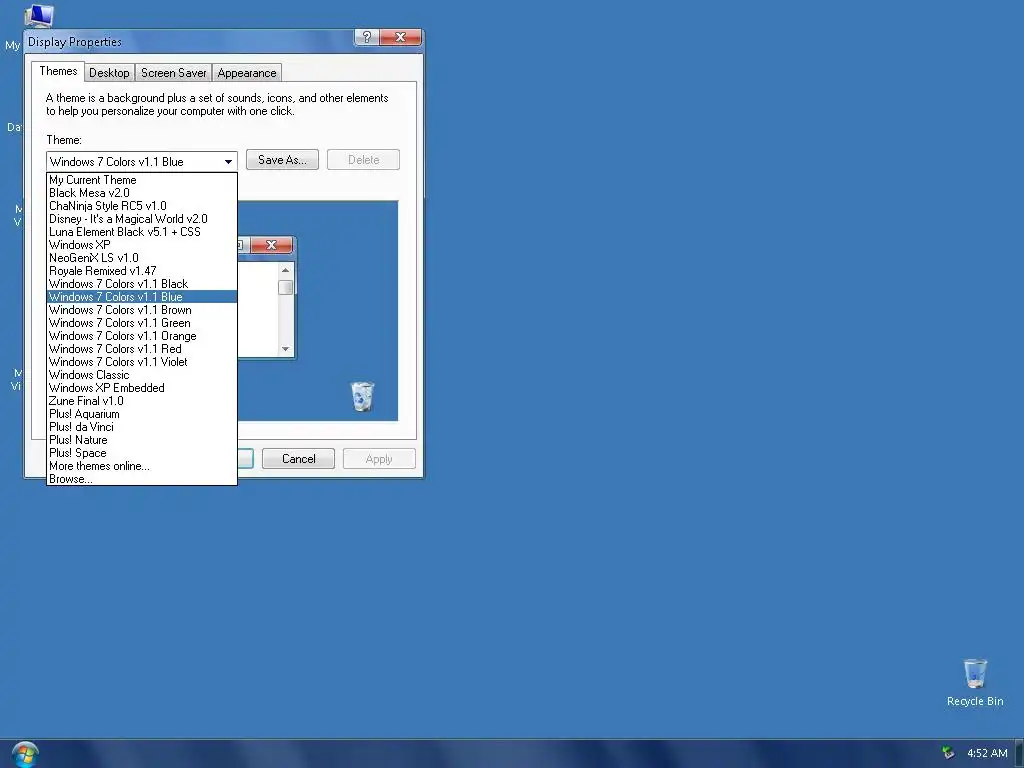Close the Display Properties dialog
The image size is (1024, 768).
pyautogui.click(x=400, y=37)
